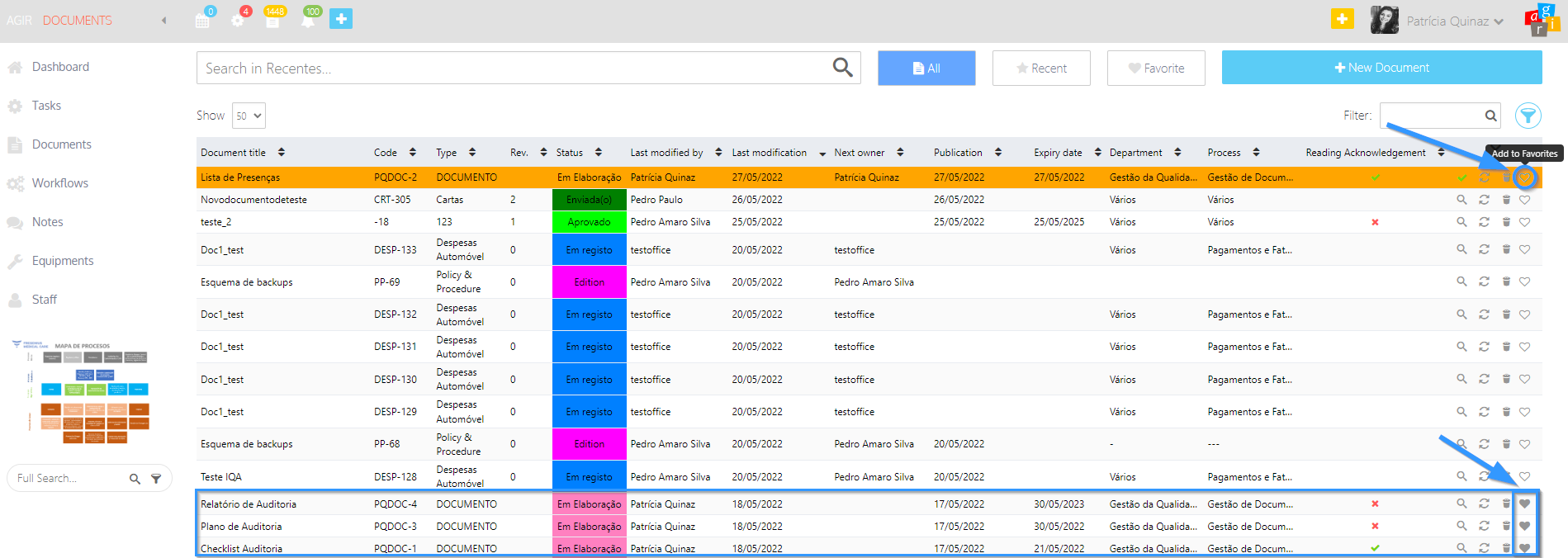1568x558 pixels.
Task: Open the notifications bell with badge 100
Action: pos(308,20)
